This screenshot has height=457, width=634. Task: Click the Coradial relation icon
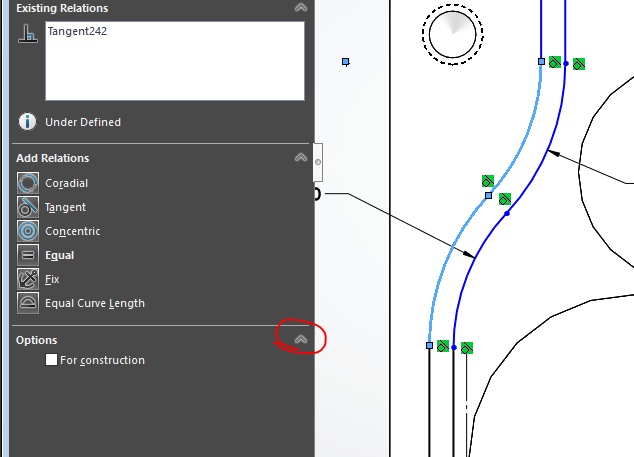pyautogui.click(x=28, y=183)
